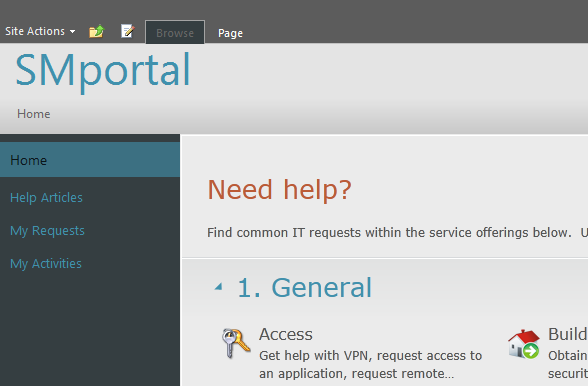Click the 'Get help with VPN' description text
This screenshot has width=588, height=386.
(370, 364)
